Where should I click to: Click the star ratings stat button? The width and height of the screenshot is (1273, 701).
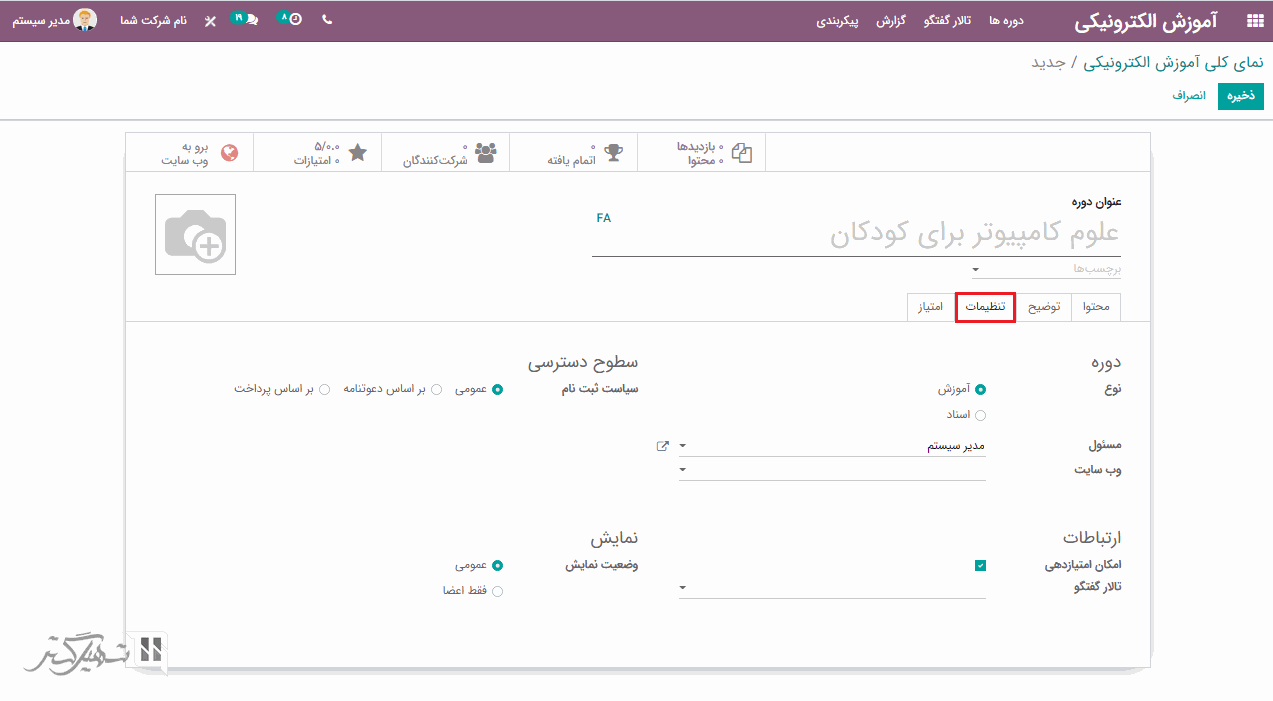pyautogui.click(x=330, y=153)
